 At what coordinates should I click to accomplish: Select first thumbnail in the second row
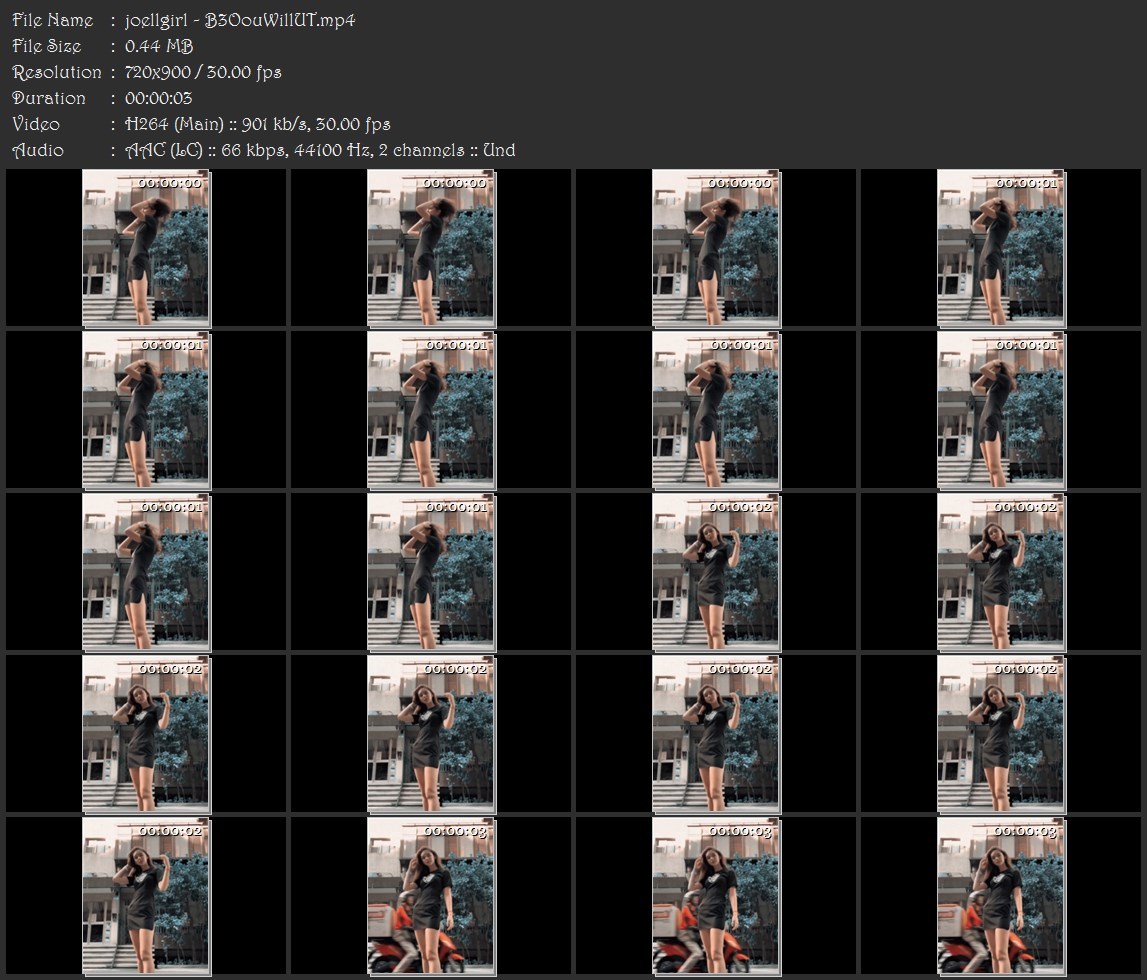click(x=146, y=410)
